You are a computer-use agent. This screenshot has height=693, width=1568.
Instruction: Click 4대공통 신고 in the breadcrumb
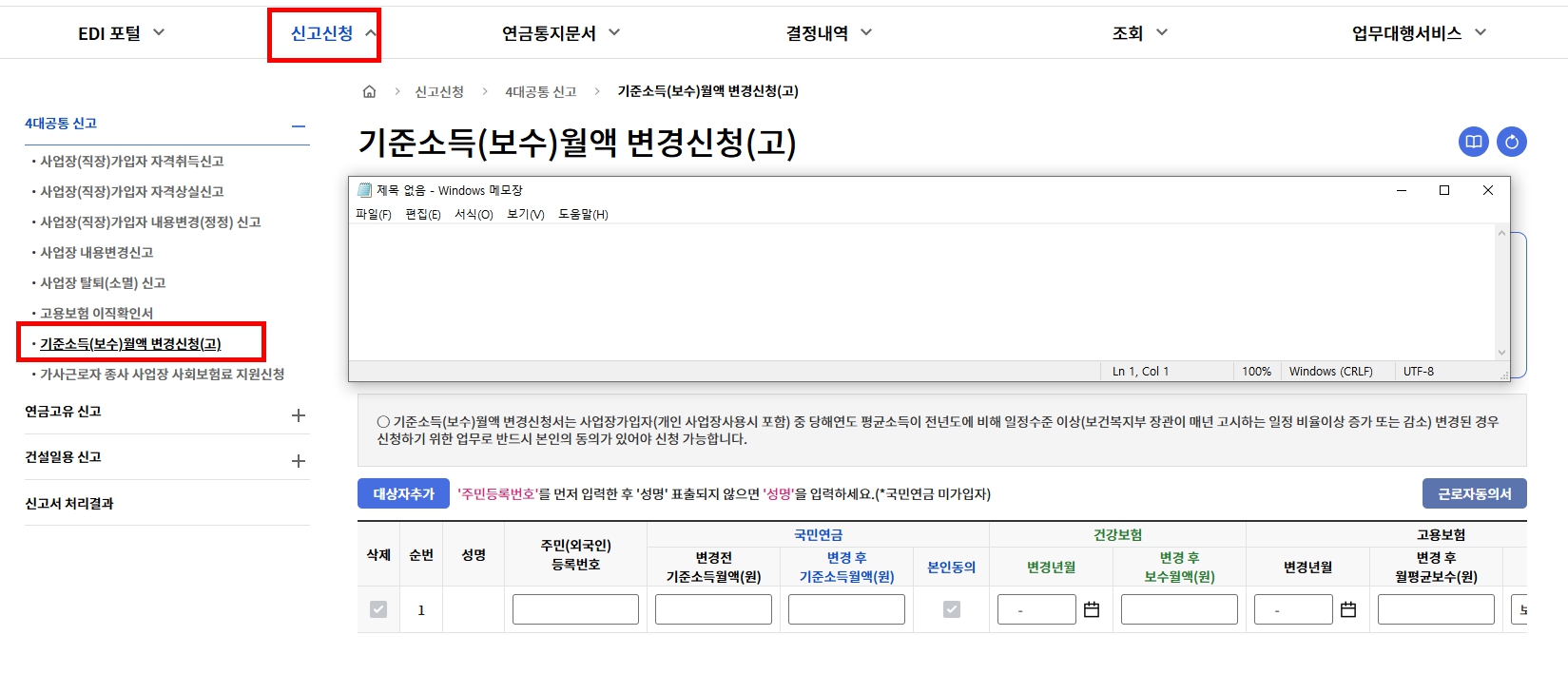point(541,91)
